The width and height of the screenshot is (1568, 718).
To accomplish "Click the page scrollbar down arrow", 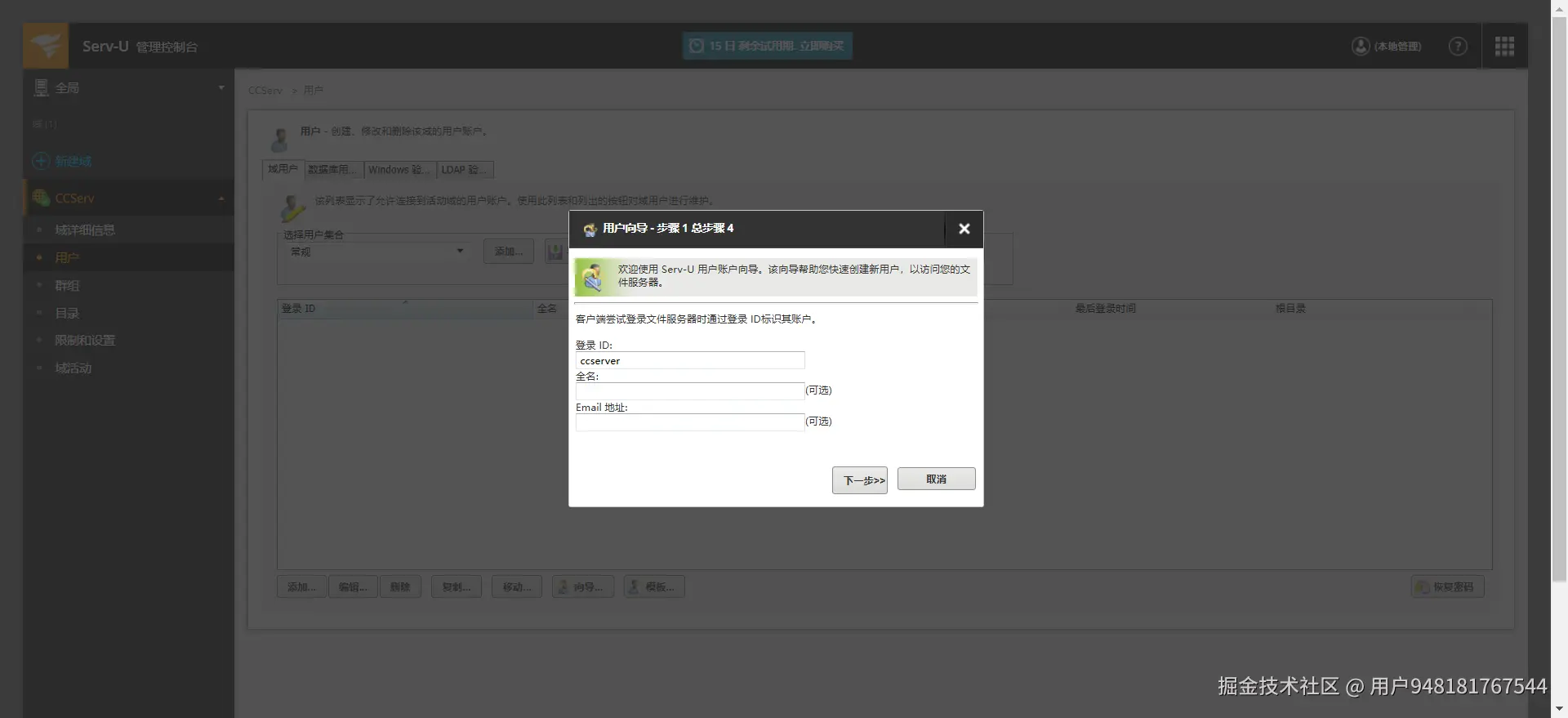I will coord(1560,709).
